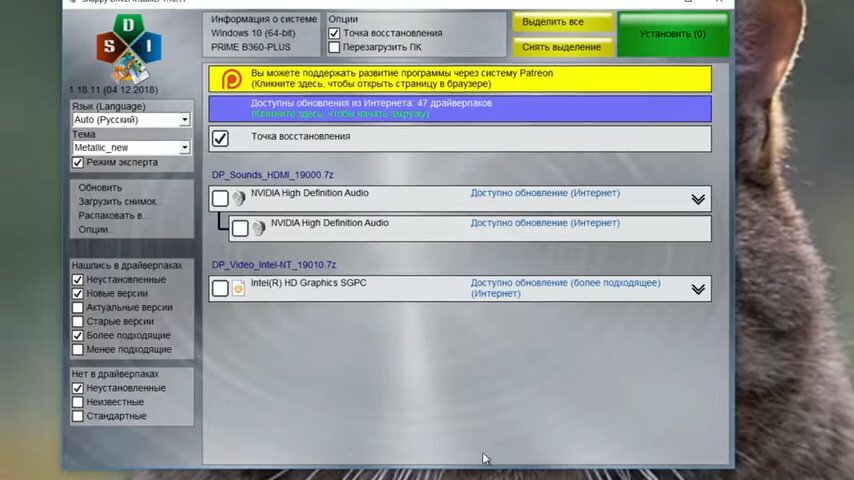
Task: Click 'Обновить' menu item
Action: click(100, 187)
